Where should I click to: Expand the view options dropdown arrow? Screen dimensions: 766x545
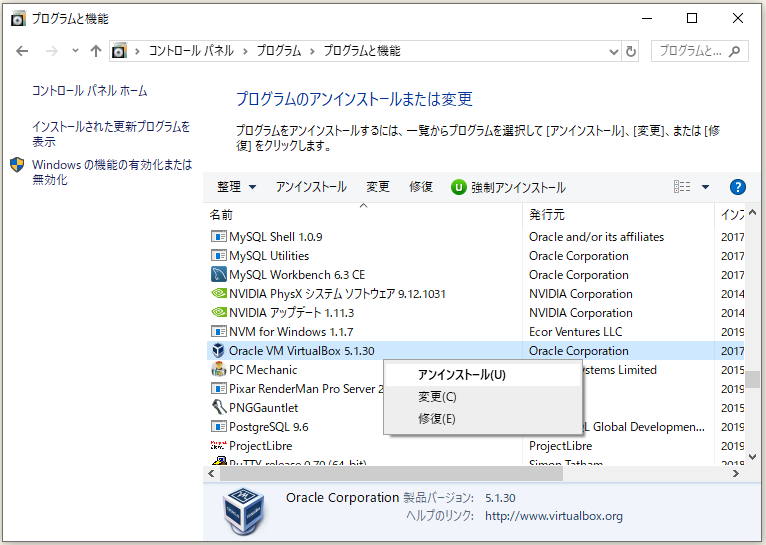[705, 187]
